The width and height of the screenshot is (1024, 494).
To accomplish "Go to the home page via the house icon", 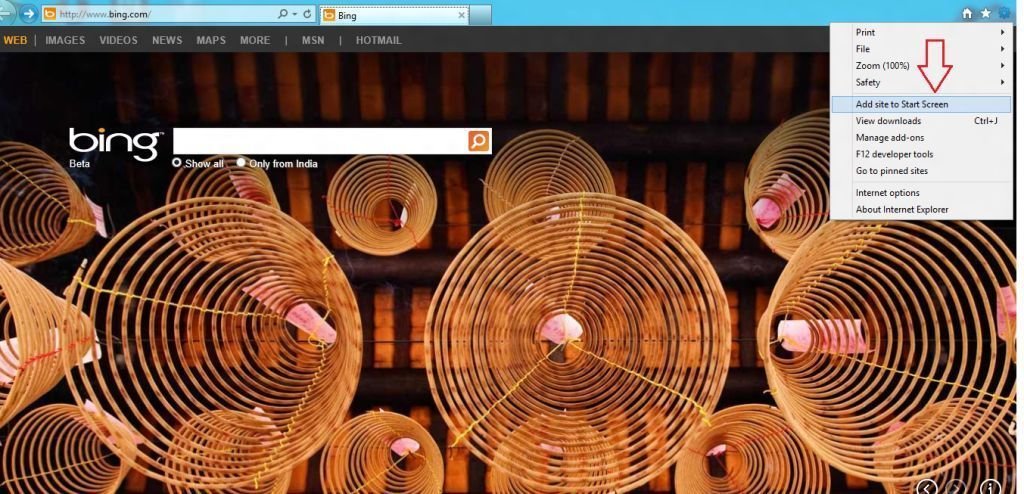I will (967, 13).
